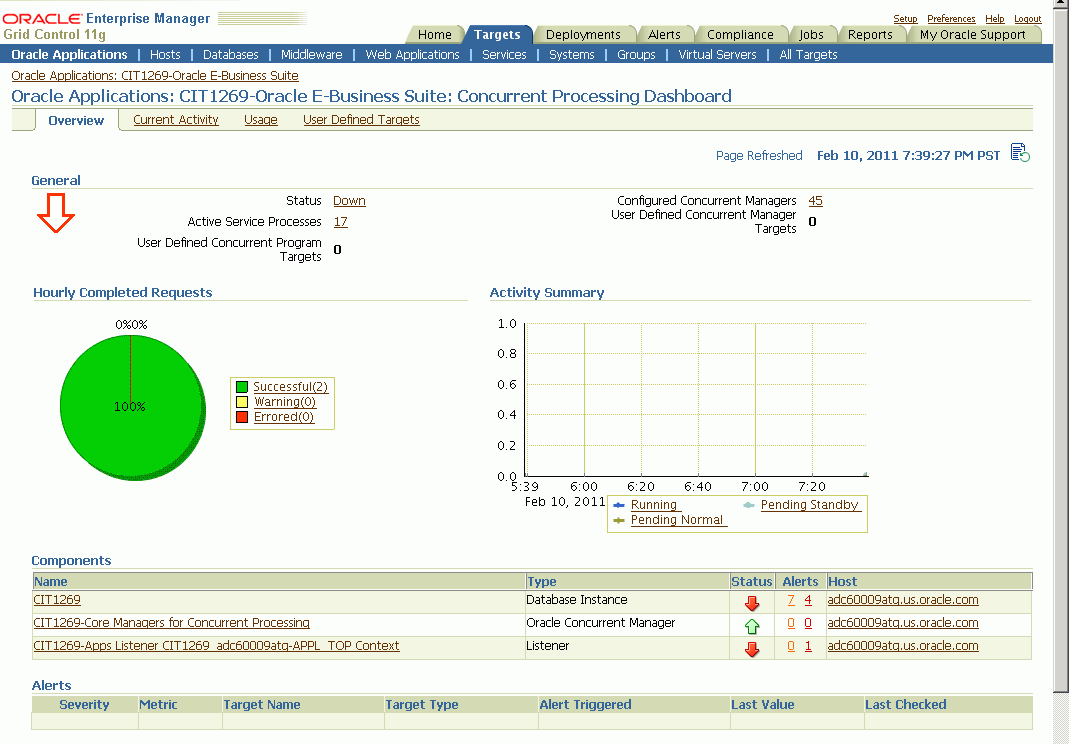Click the alert count 4 for CIT1269
This screenshot has height=744, width=1069.
808,600
